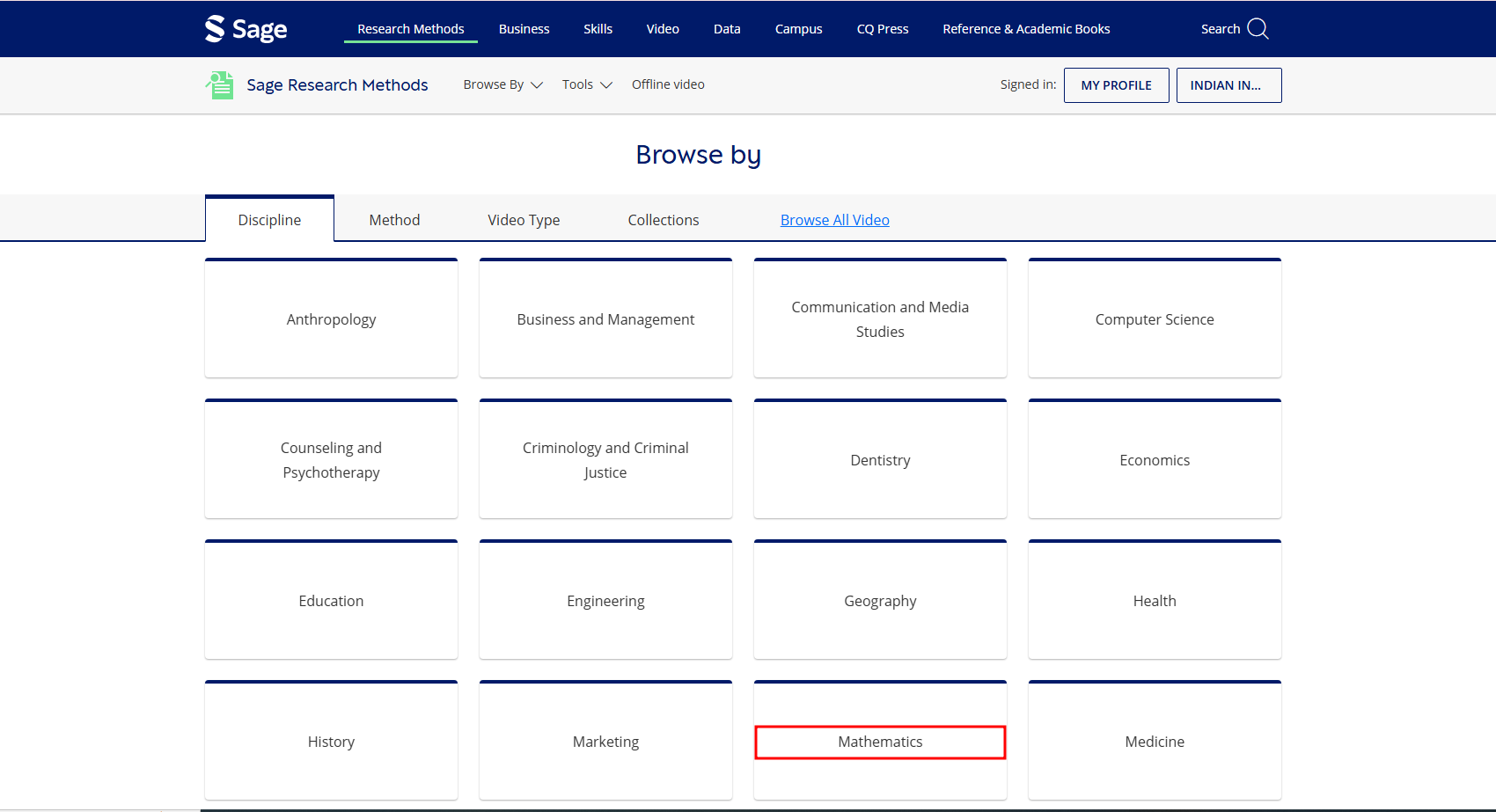Open search via magnifying glass icon
The height and width of the screenshot is (812, 1496).
[1258, 29]
